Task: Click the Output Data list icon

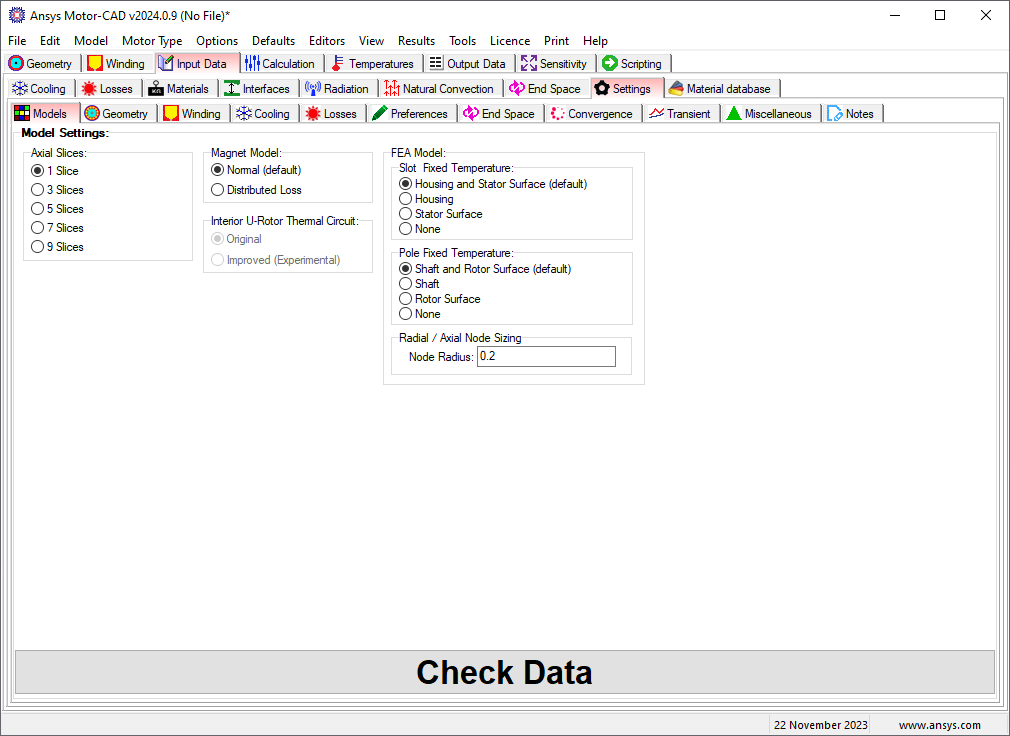Action: coord(436,63)
